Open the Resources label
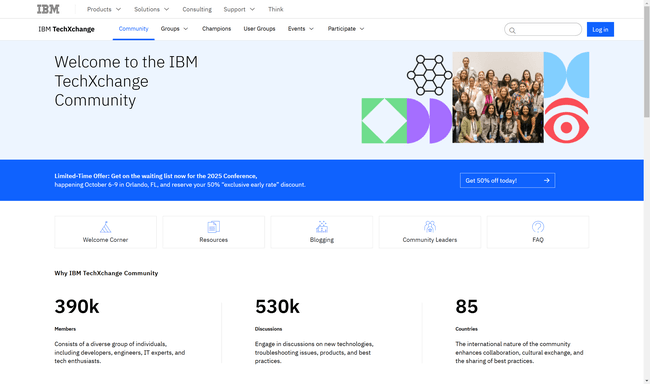 coord(213,240)
